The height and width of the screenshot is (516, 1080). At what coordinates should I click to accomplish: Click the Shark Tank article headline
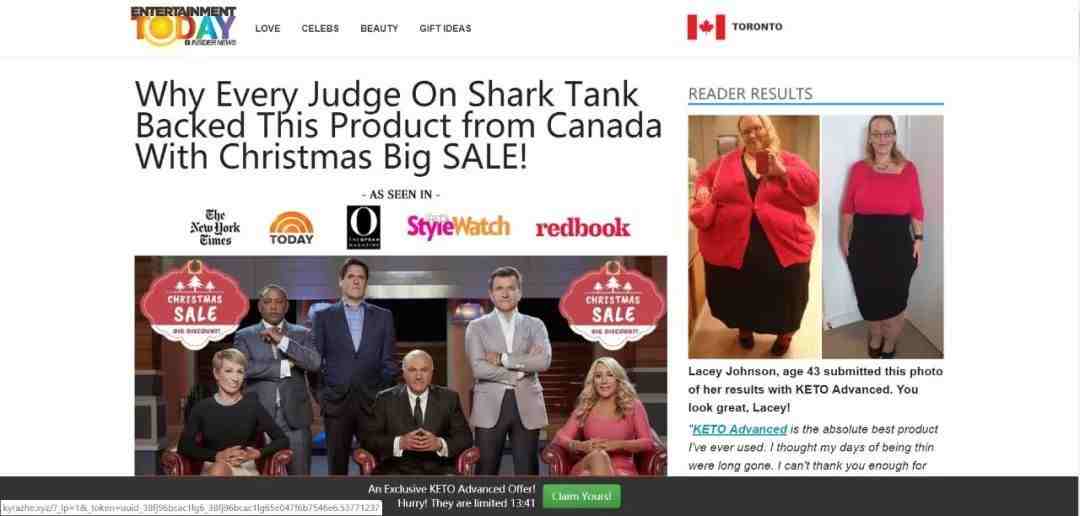[x=398, y=125]
